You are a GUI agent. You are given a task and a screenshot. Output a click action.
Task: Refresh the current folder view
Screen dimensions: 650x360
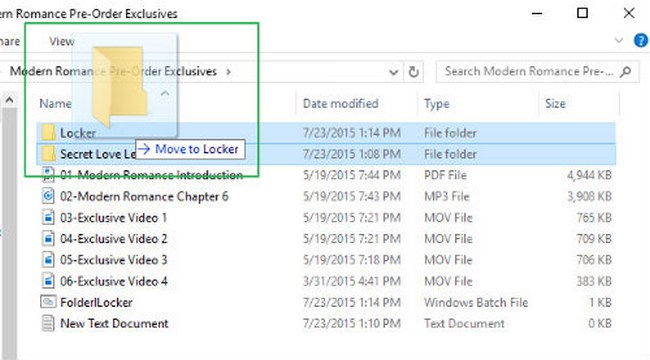(413, 72)
